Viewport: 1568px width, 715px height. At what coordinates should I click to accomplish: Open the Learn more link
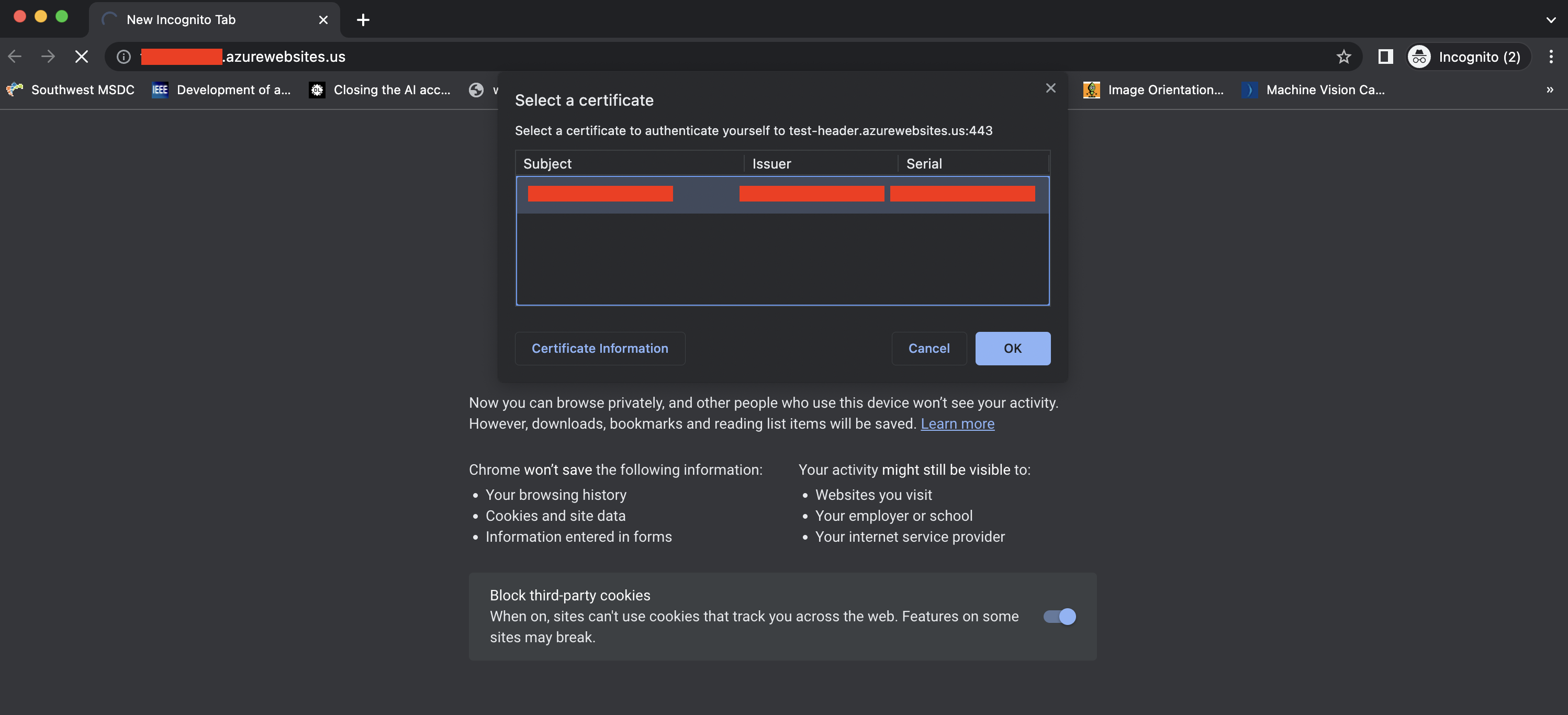957,423
